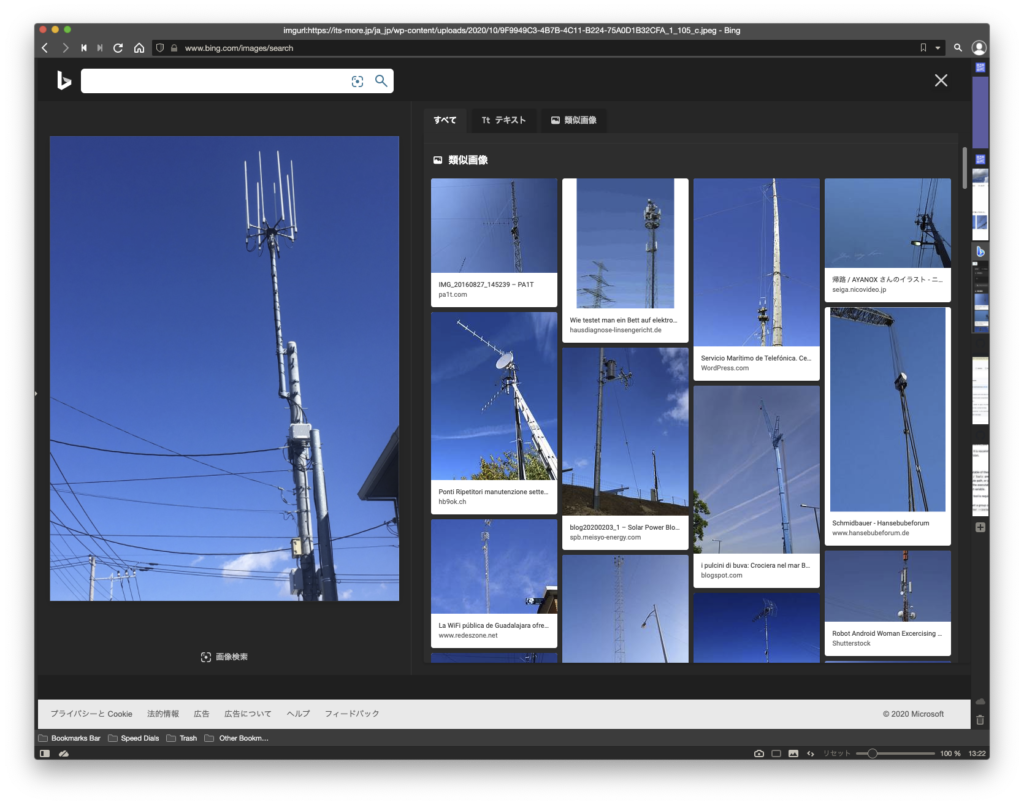Open the user profile icon
1024x805 pixels.
point(978,48)
